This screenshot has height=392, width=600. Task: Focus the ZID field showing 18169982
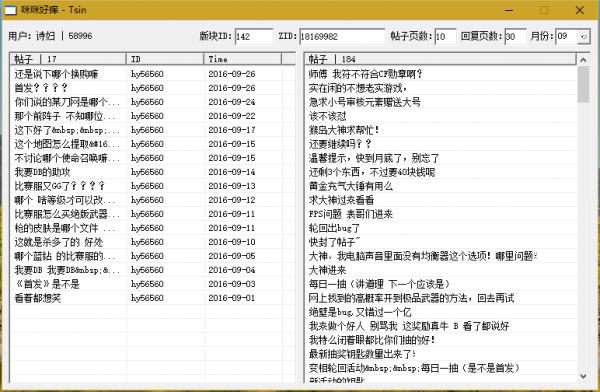[342, 37]
